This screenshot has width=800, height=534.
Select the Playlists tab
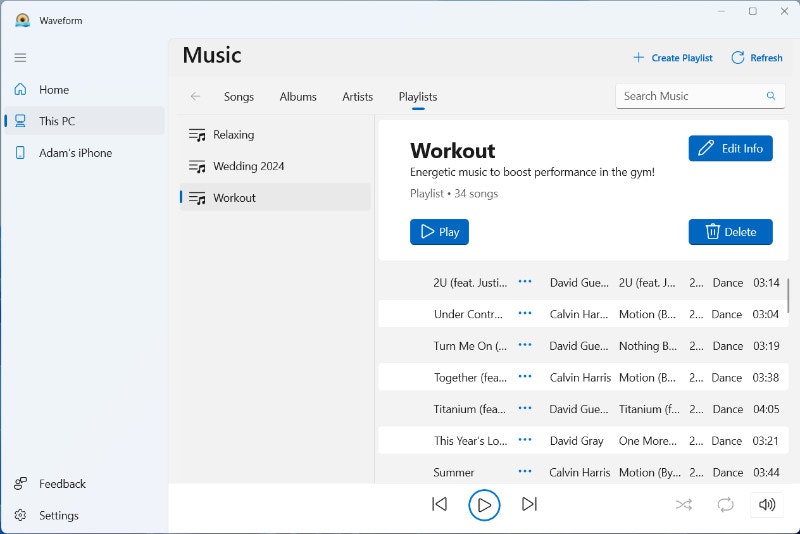(418, 96)
